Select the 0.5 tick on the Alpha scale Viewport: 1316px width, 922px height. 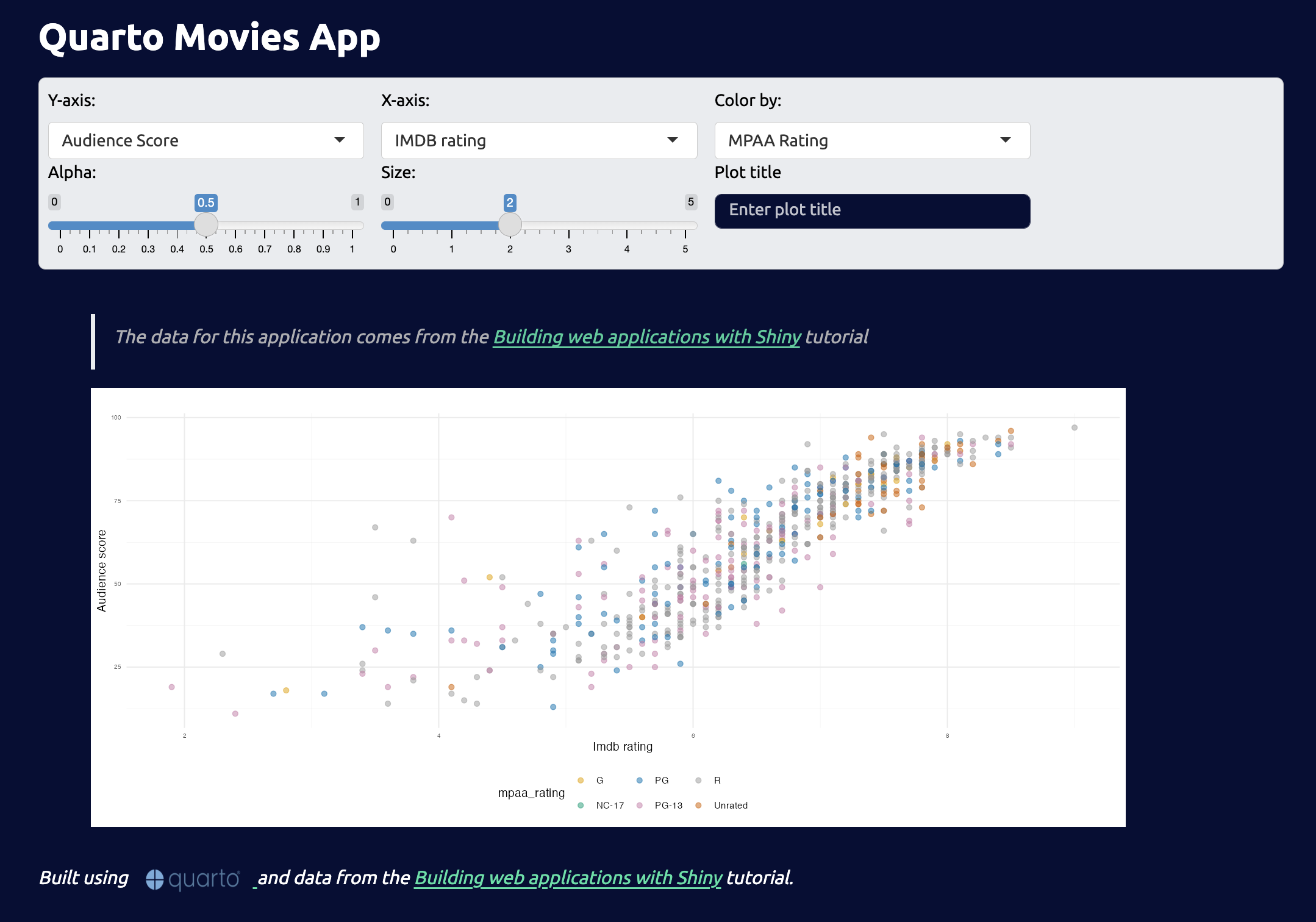coord(207,248)
